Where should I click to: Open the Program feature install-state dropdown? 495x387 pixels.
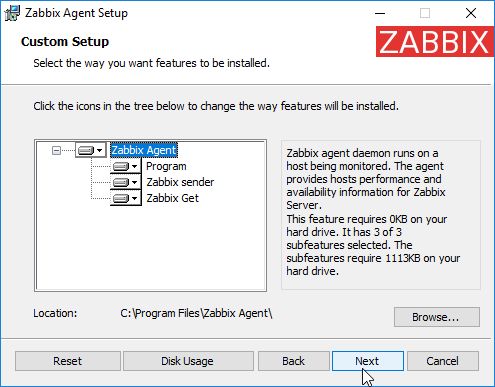[x=126, y=166]
